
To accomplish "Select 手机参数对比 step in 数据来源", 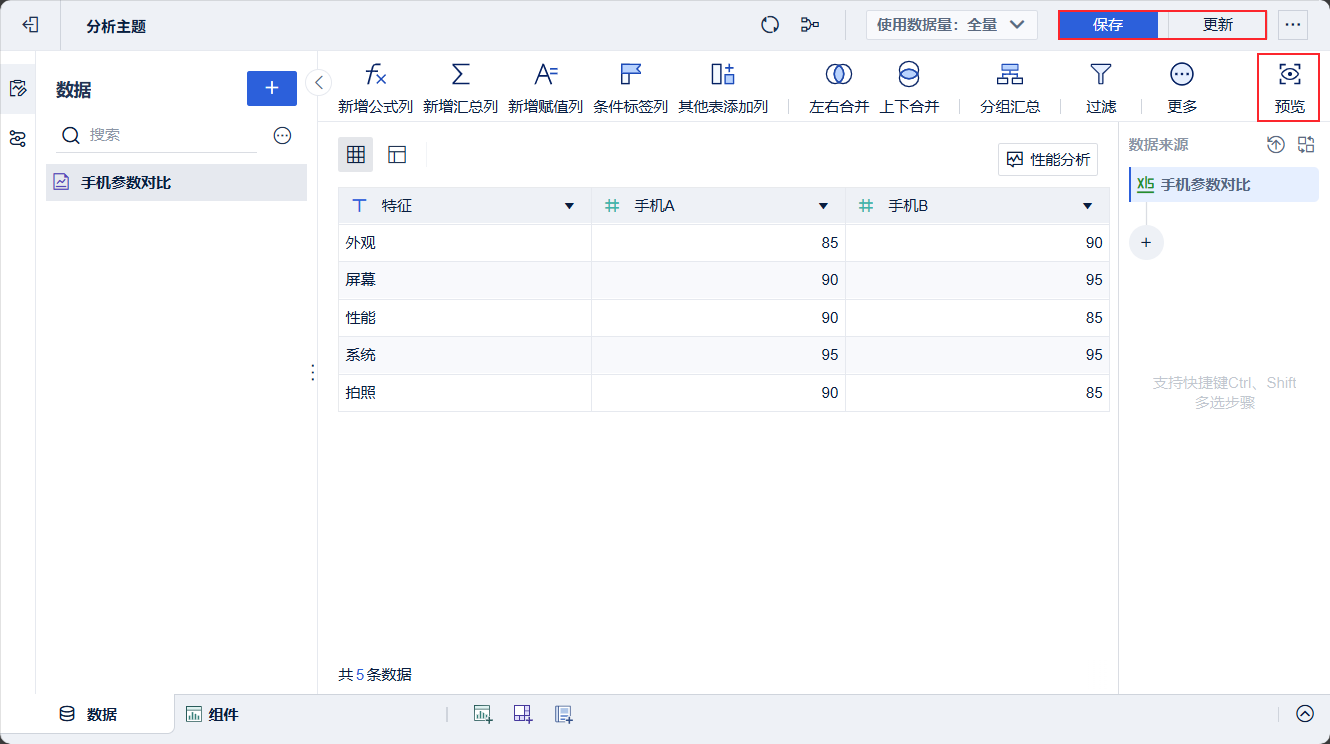I will click(x=1224, y=185).
